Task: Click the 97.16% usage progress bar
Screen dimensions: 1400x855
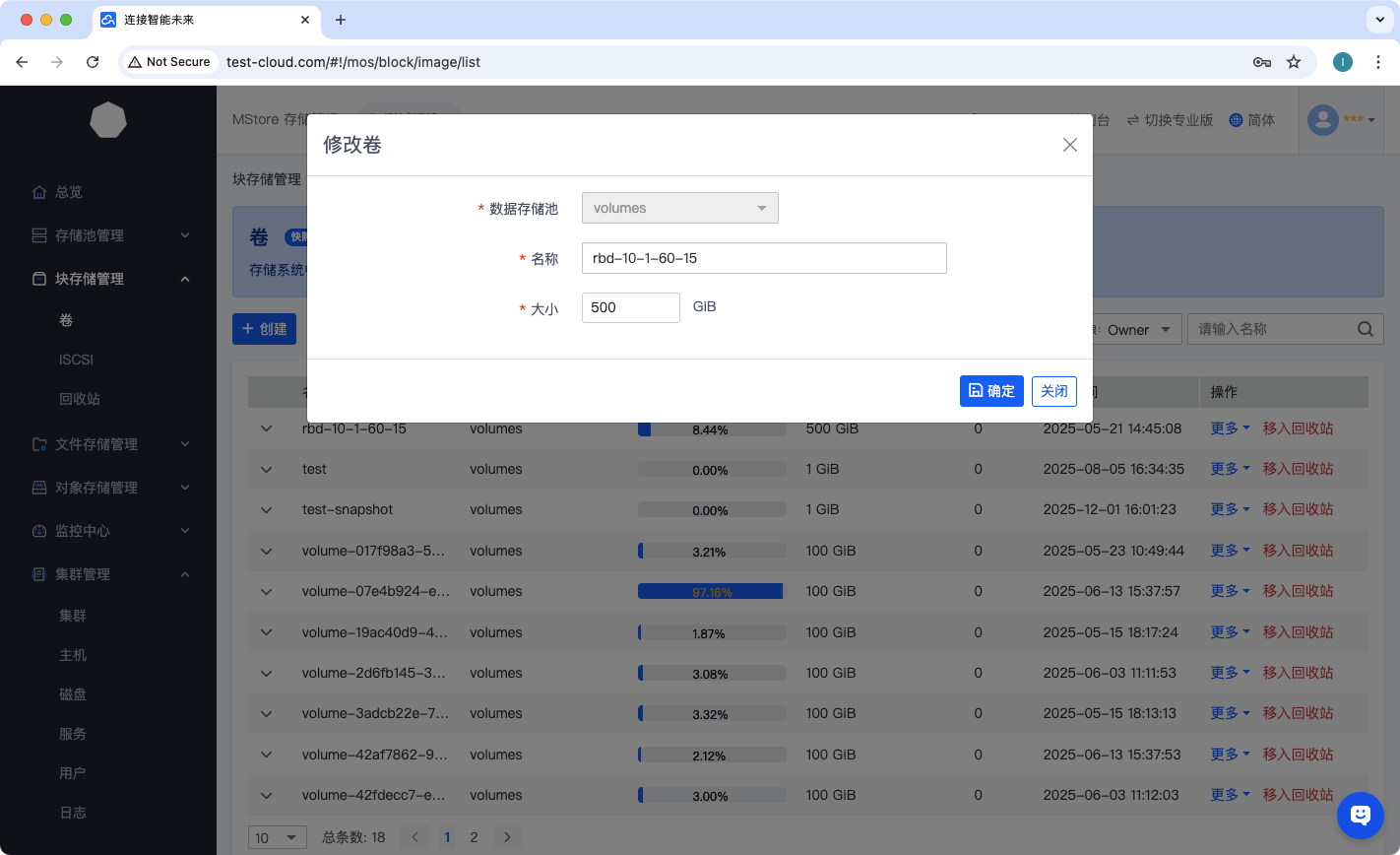Action: click(711, 591)
